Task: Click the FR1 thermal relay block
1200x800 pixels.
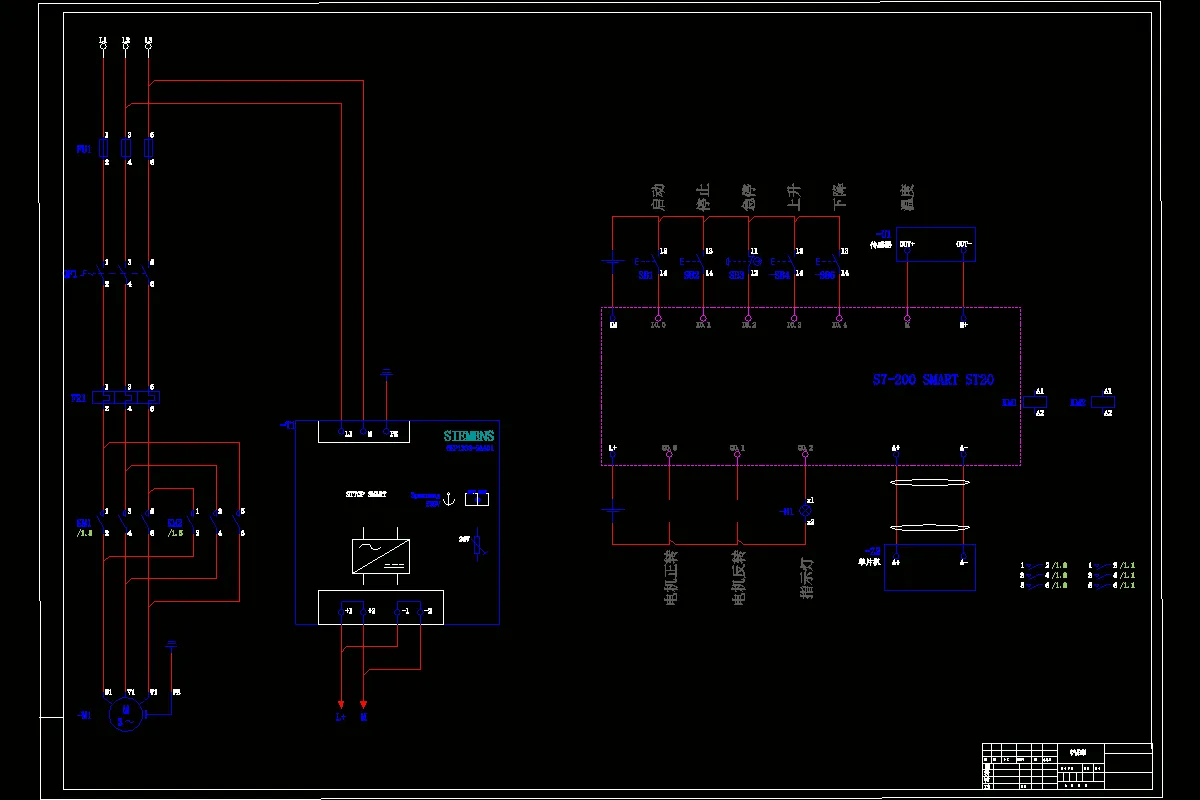Action: point(126,397)
